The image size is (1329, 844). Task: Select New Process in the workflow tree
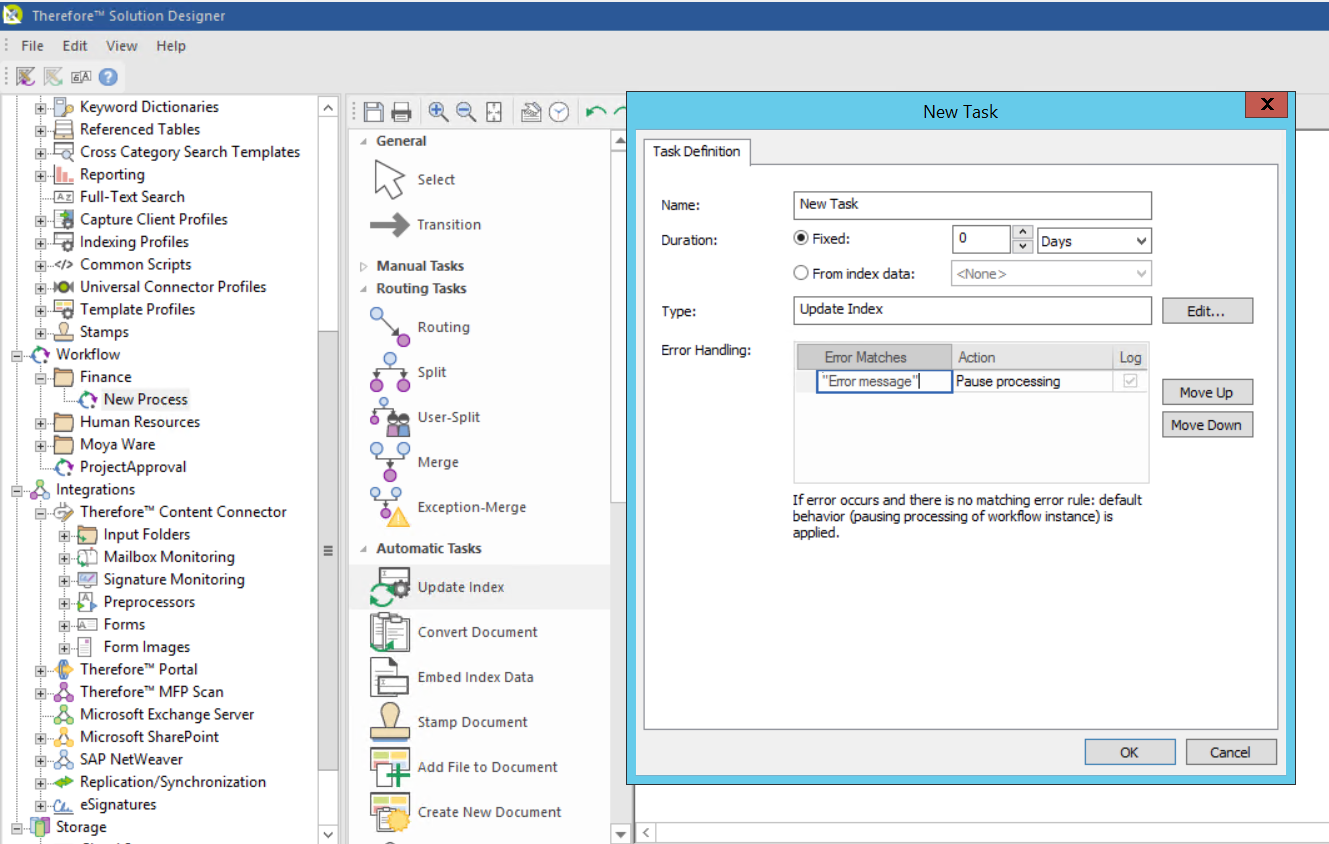pos(145,399)
